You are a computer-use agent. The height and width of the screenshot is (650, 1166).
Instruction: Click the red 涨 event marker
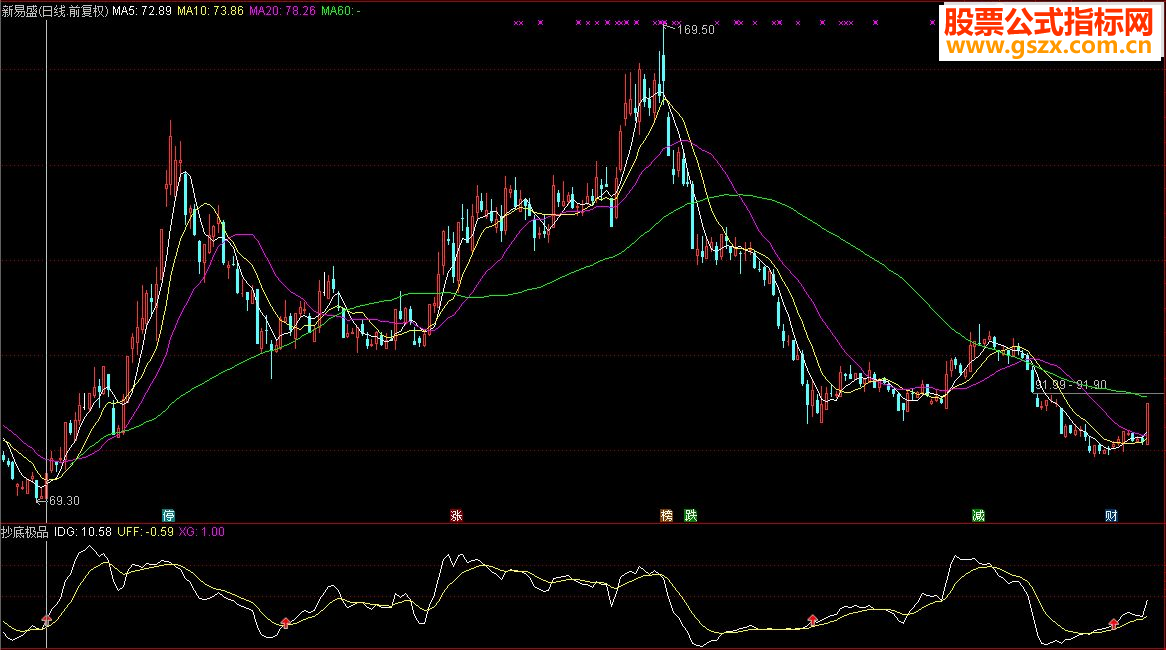point(457,515)
